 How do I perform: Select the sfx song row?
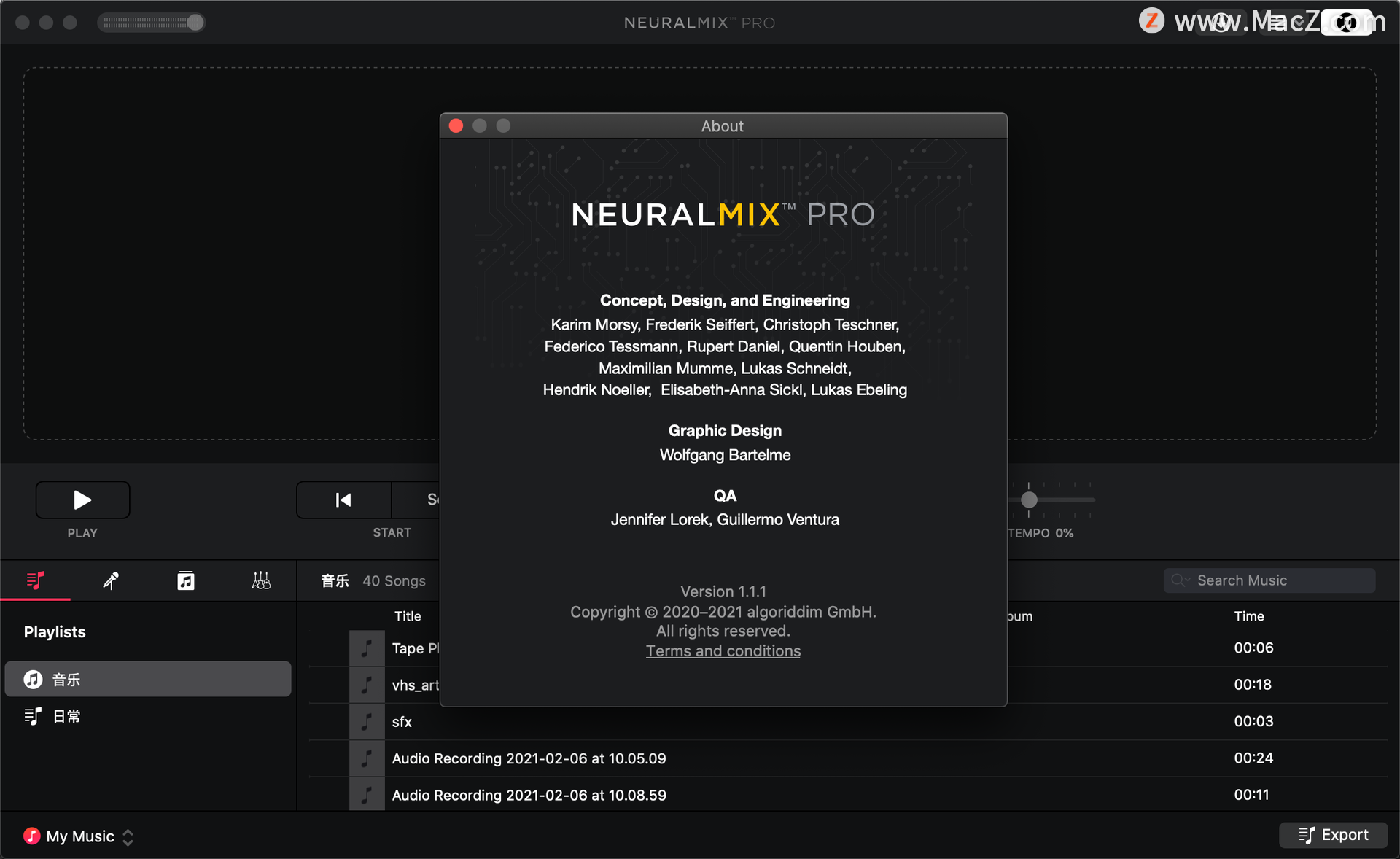[x=848, y=721]
